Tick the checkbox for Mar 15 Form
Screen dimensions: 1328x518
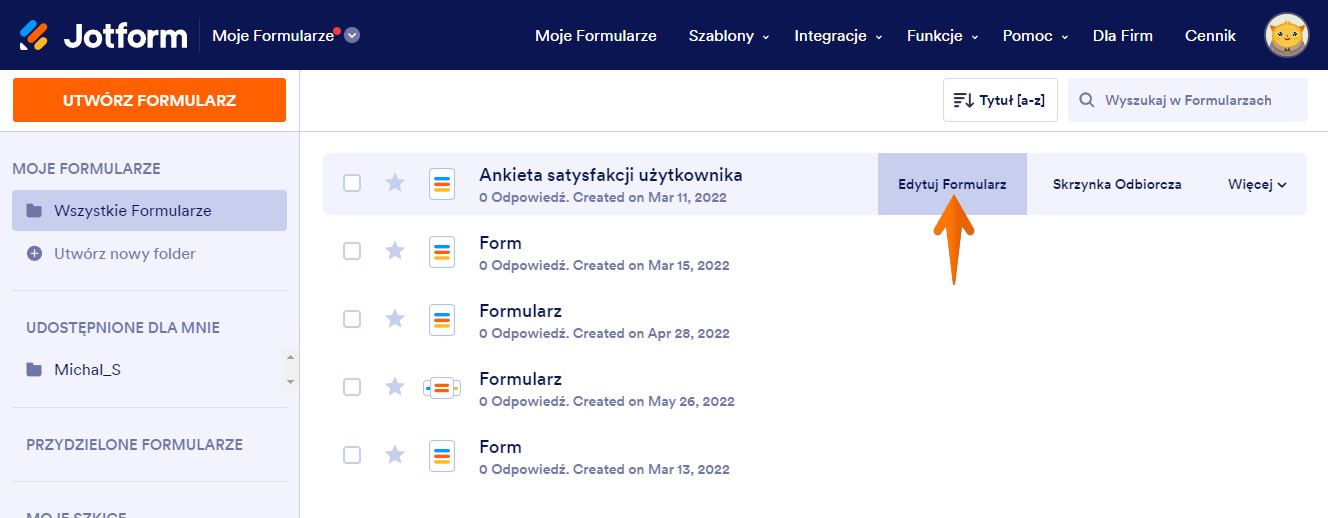[352, 251]
